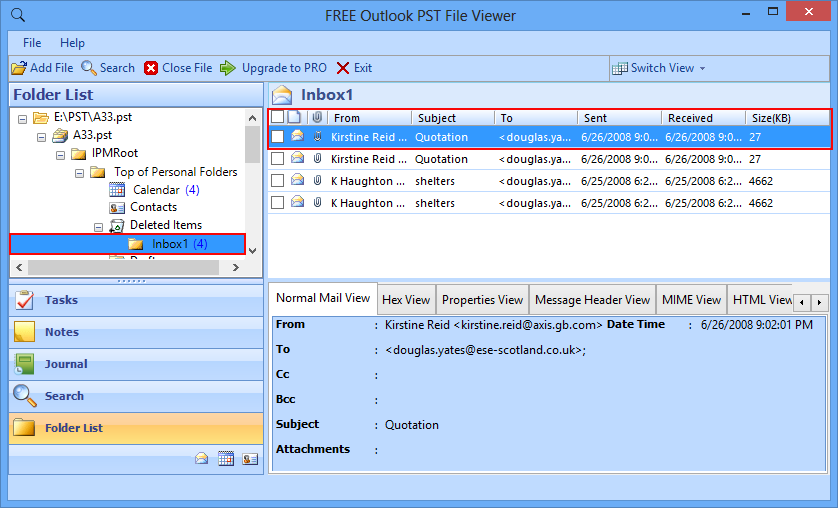Viewport: 838px width, 508px height.
Task: Open the Journal pane button
Action: [x=136, y=364]
